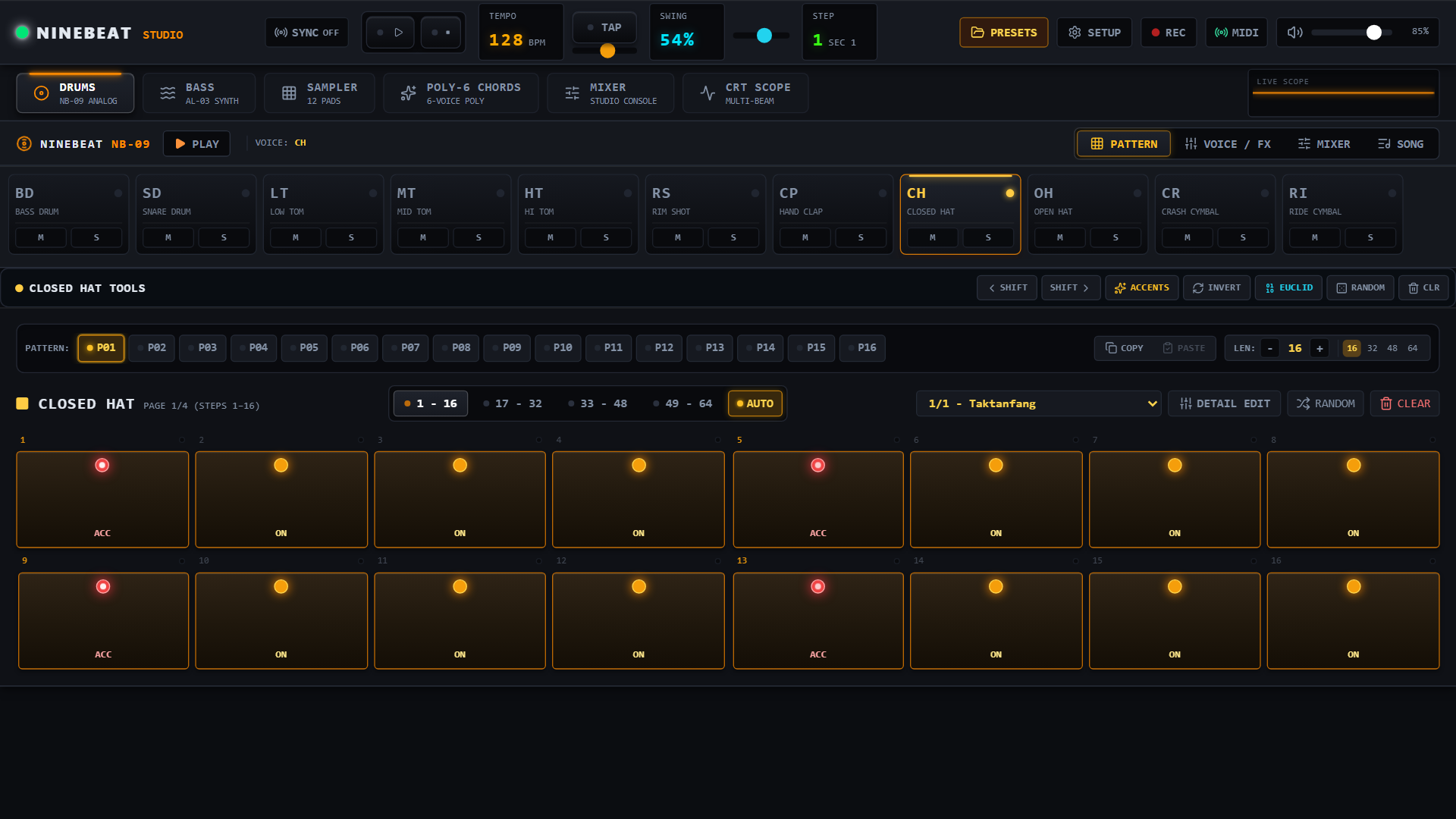Select pattern P16
Viewport: 1456px width, 819px height.
pos(862,348)
